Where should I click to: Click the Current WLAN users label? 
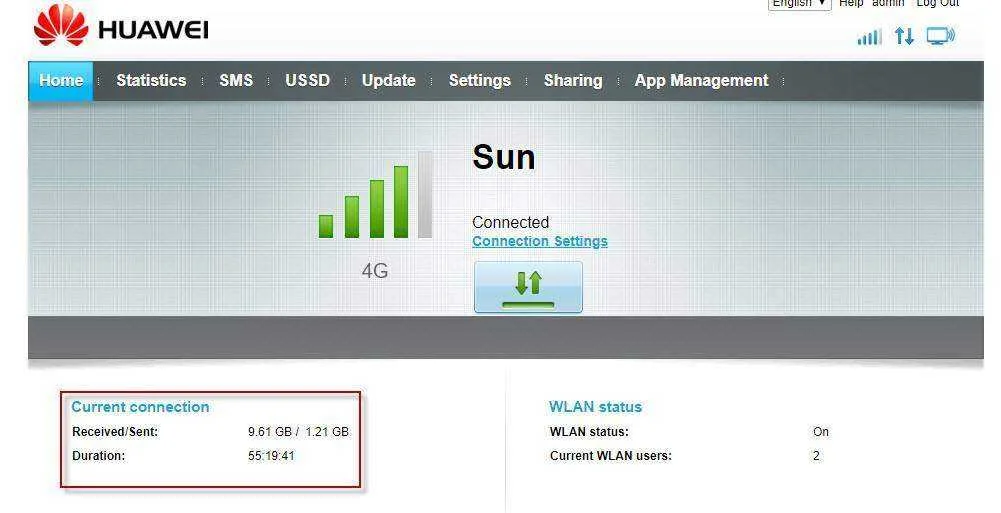[611, 456]
